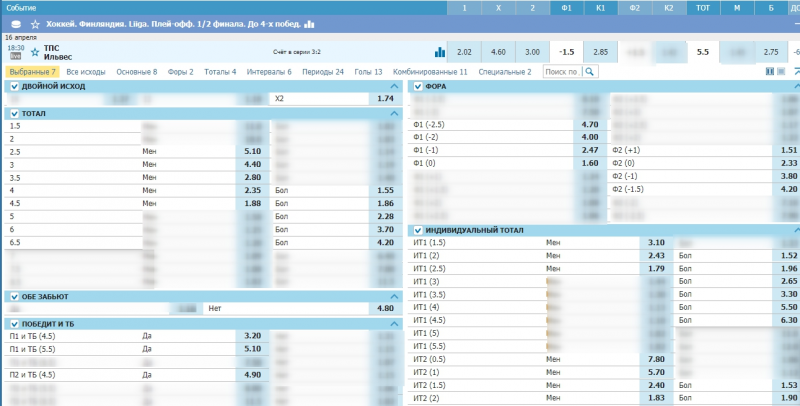This screenshot has height=406, width=800.
Task: Add ТПС – Ильвес match to favorites
Action: point(35,52)
